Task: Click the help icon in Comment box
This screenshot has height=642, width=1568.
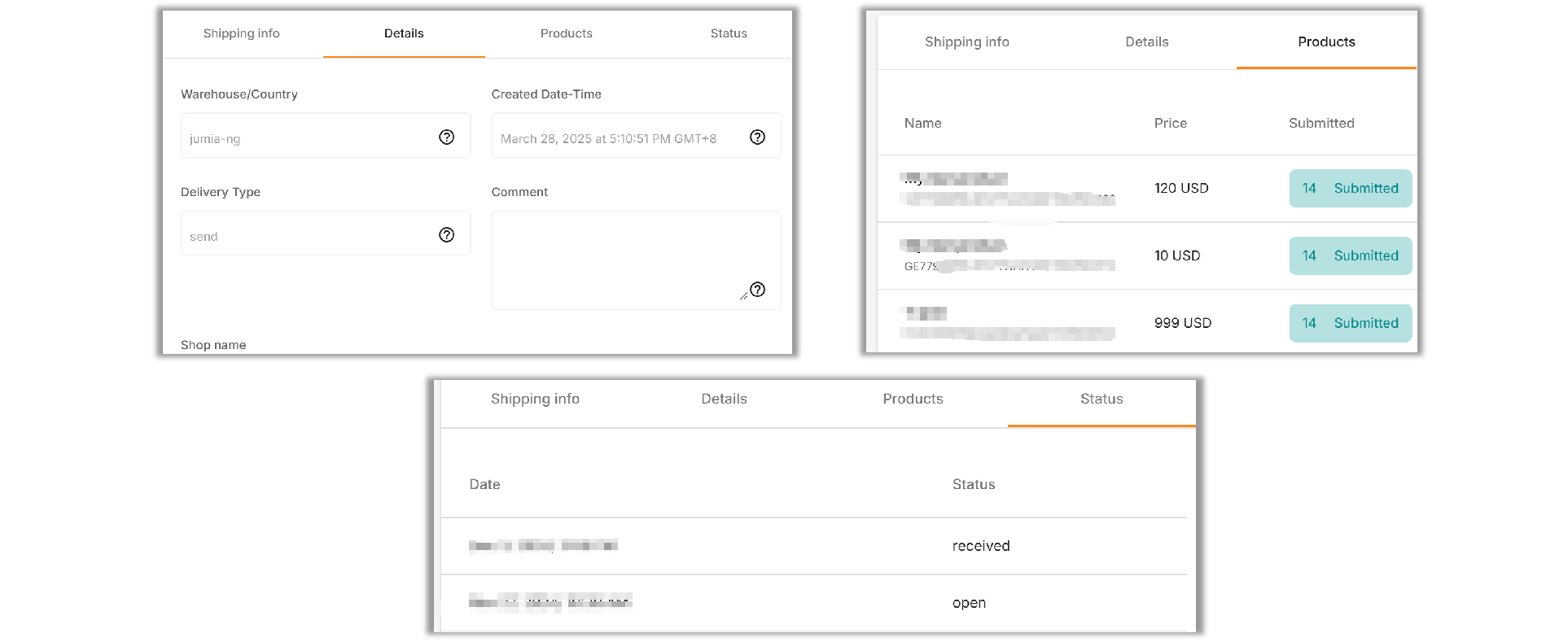Action: tap(757, 290)
